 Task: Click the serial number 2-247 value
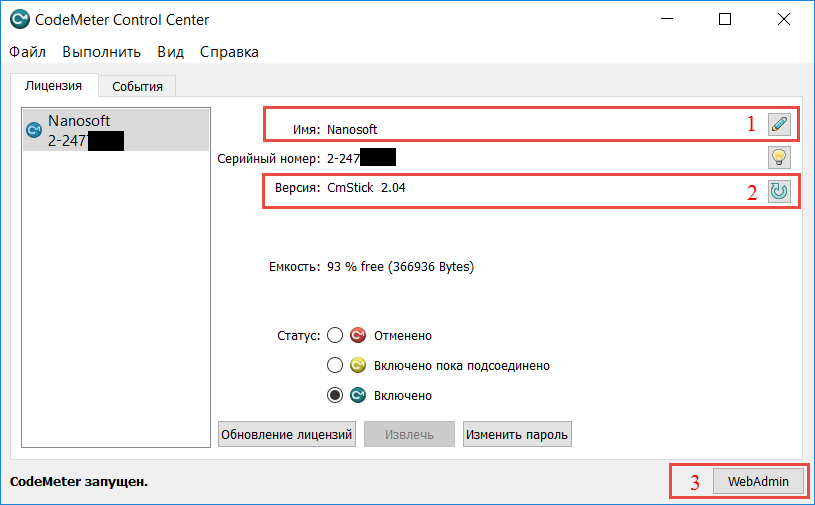[x=361, y=158]
